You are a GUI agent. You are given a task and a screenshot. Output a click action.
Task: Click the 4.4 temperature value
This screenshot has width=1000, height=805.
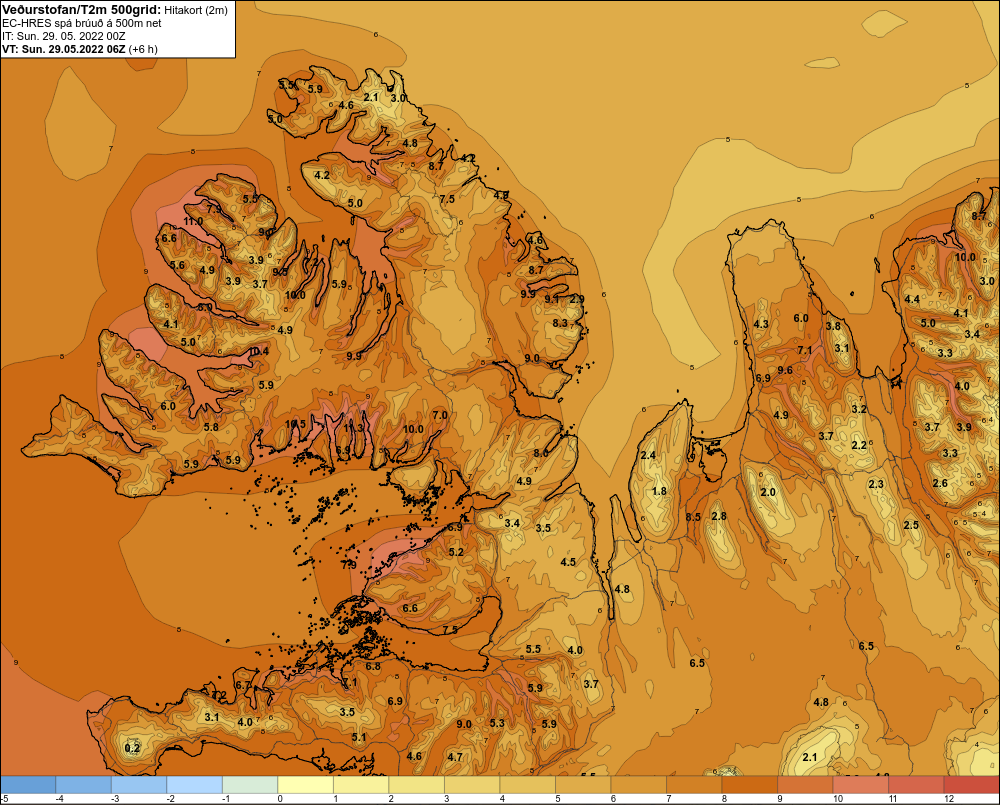(x=912, y=299)
